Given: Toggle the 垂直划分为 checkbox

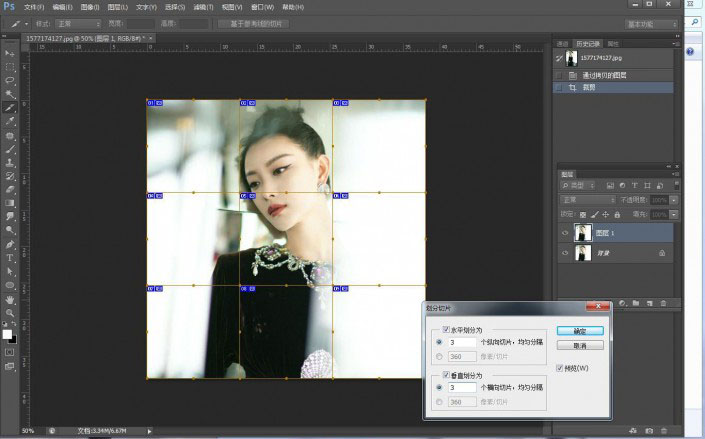Looking at the screenshot, I should (446, 375).
